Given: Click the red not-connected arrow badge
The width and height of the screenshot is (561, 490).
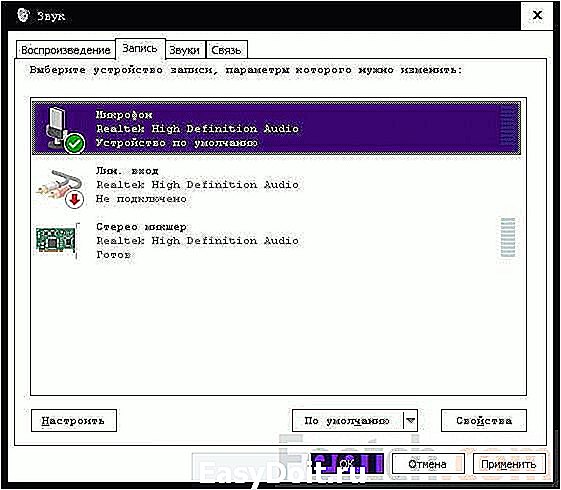Looking at the screenshot, I should (x=74, y=200).
